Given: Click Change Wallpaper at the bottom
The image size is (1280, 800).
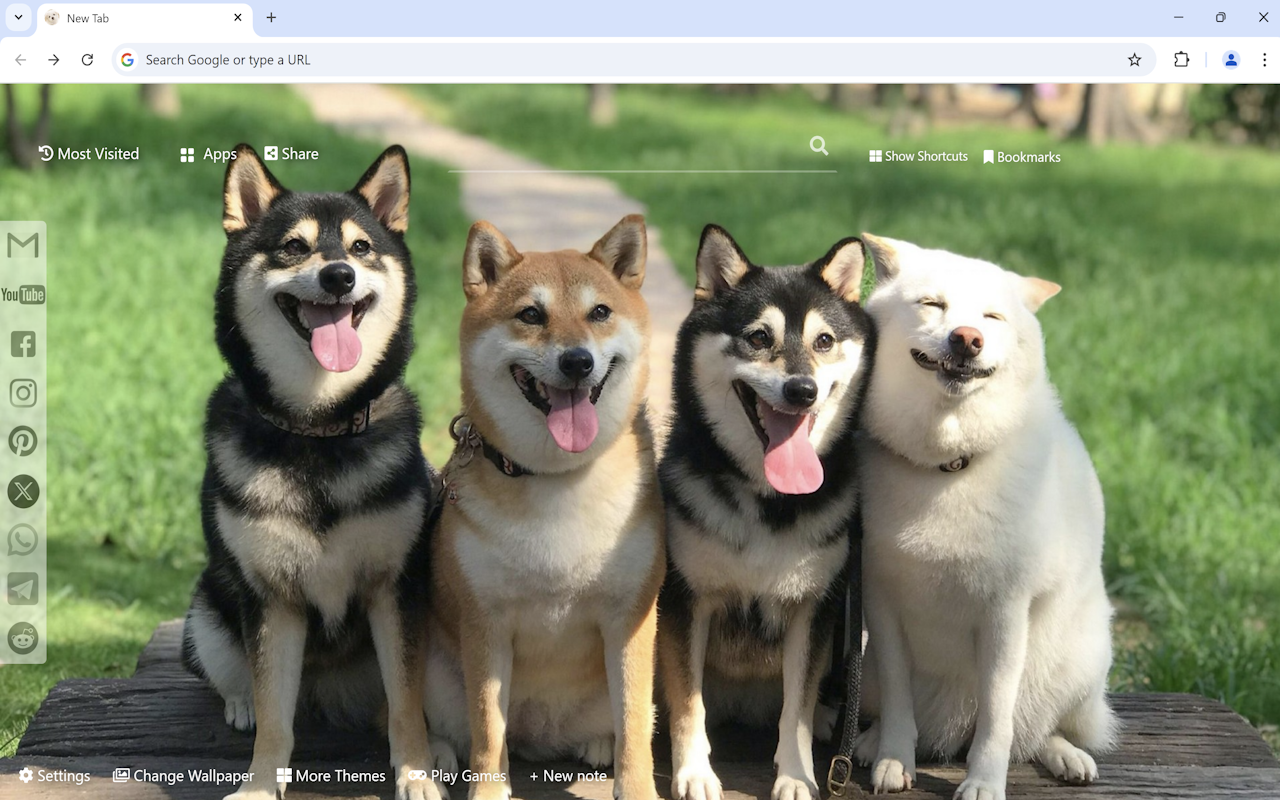Looking at the screenshot, I should [x=183, y=775].
